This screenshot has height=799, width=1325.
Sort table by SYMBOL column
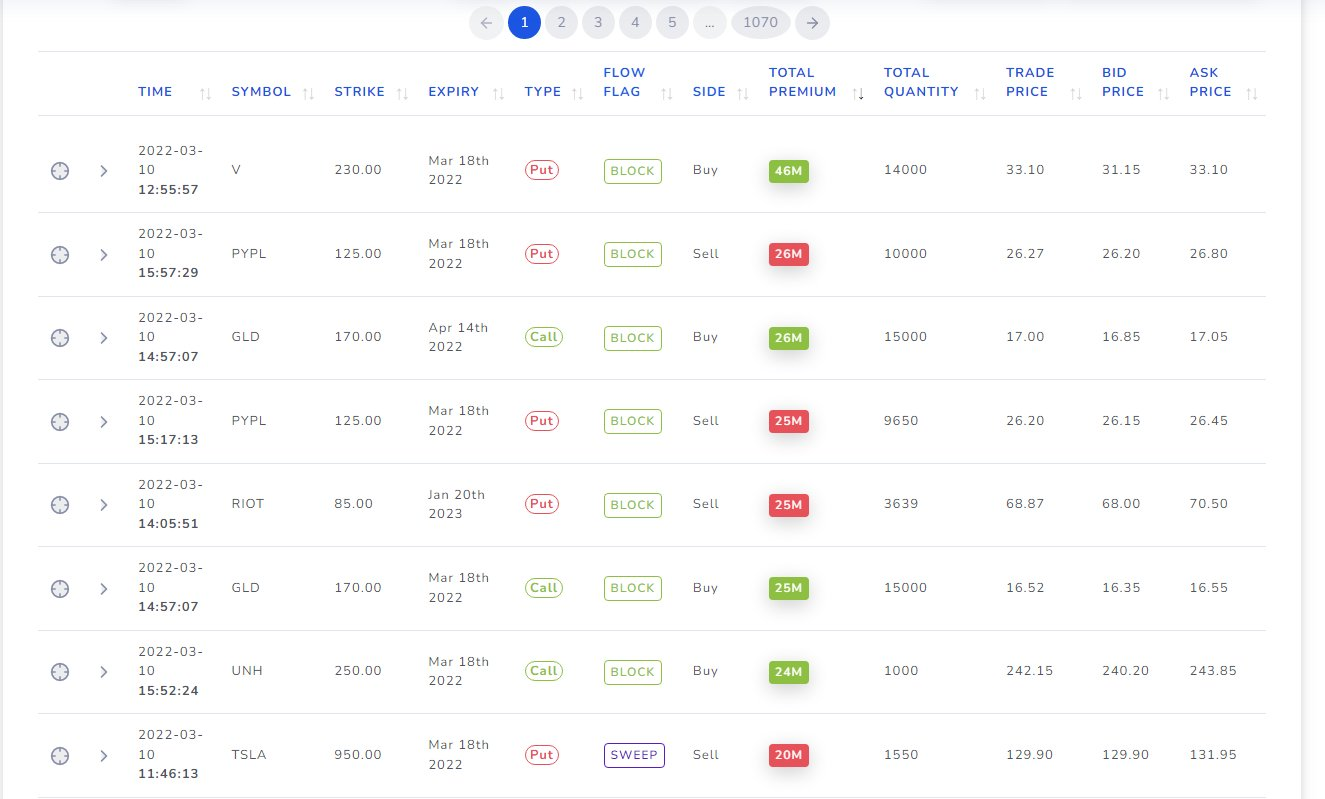309,93
